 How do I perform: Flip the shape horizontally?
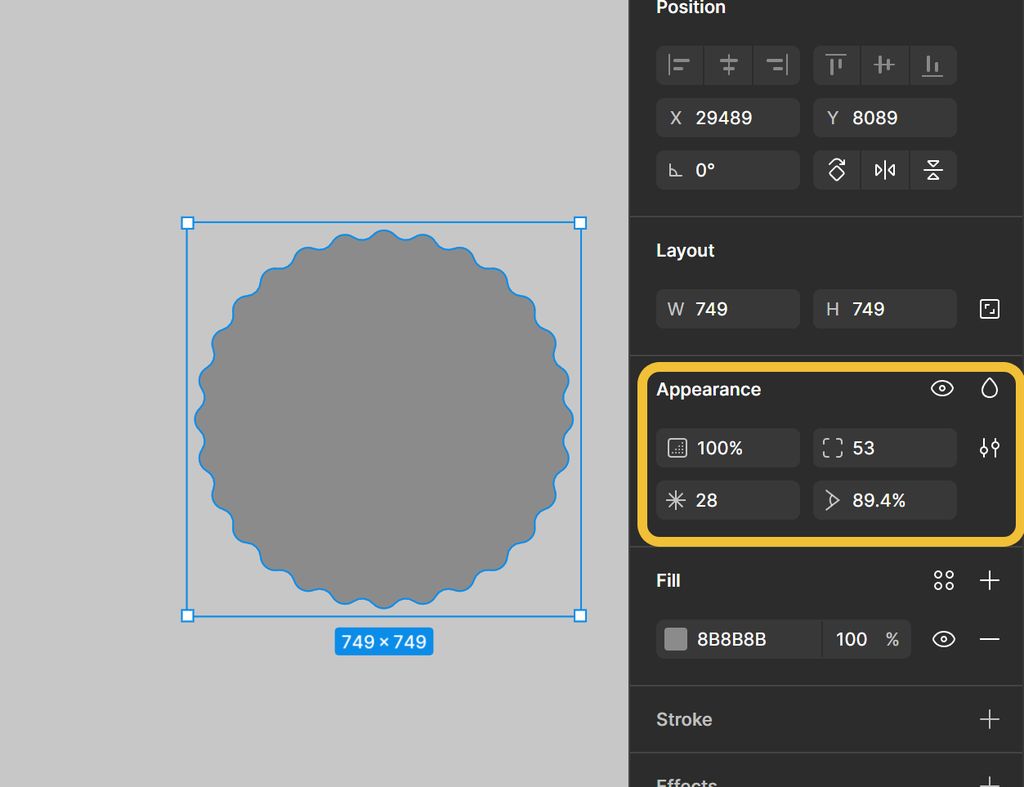(x=885, y=170)
